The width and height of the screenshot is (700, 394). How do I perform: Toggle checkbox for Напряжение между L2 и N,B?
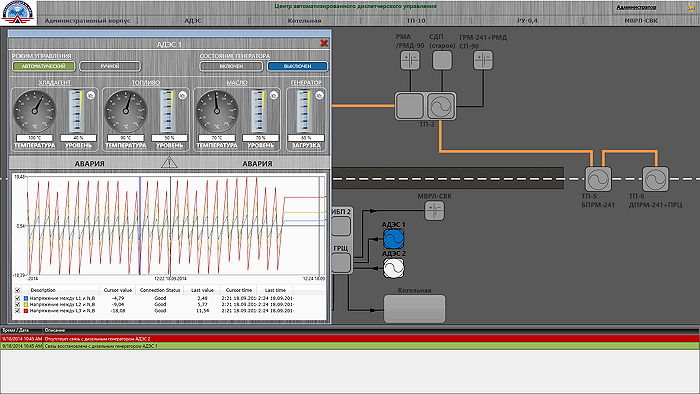(17, 304)
